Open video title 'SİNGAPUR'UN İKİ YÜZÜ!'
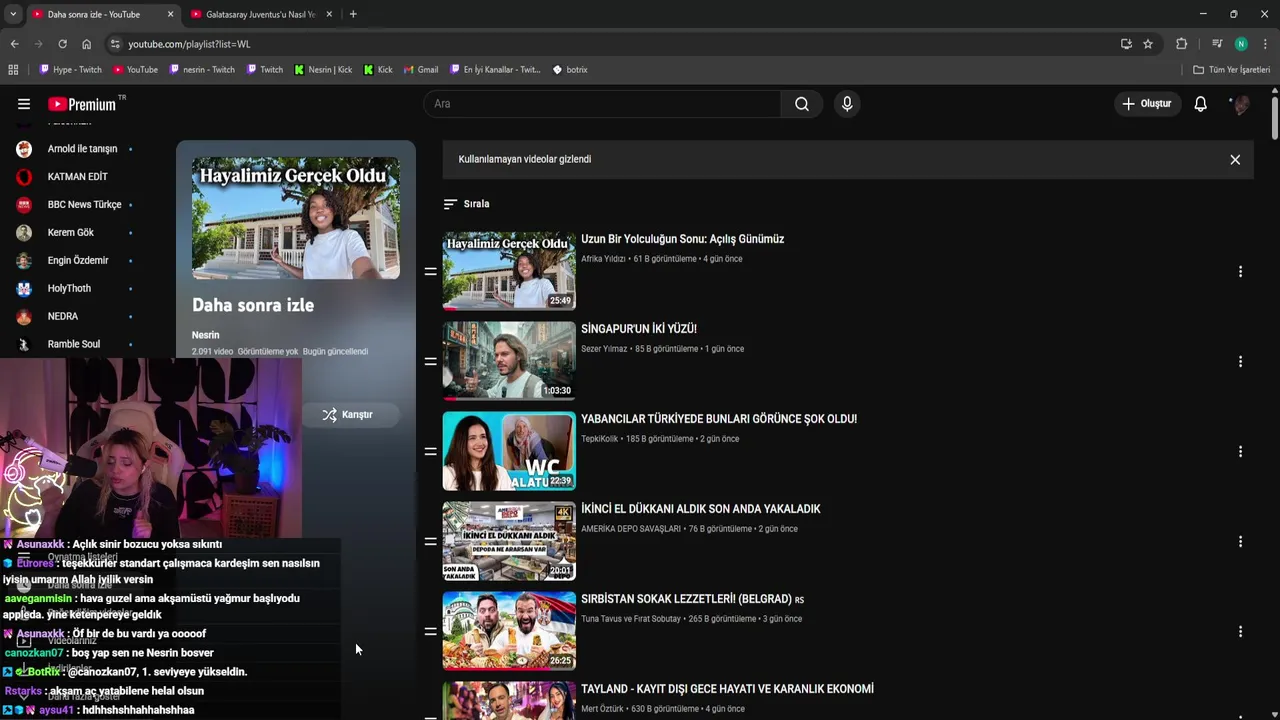 [639, 329]
